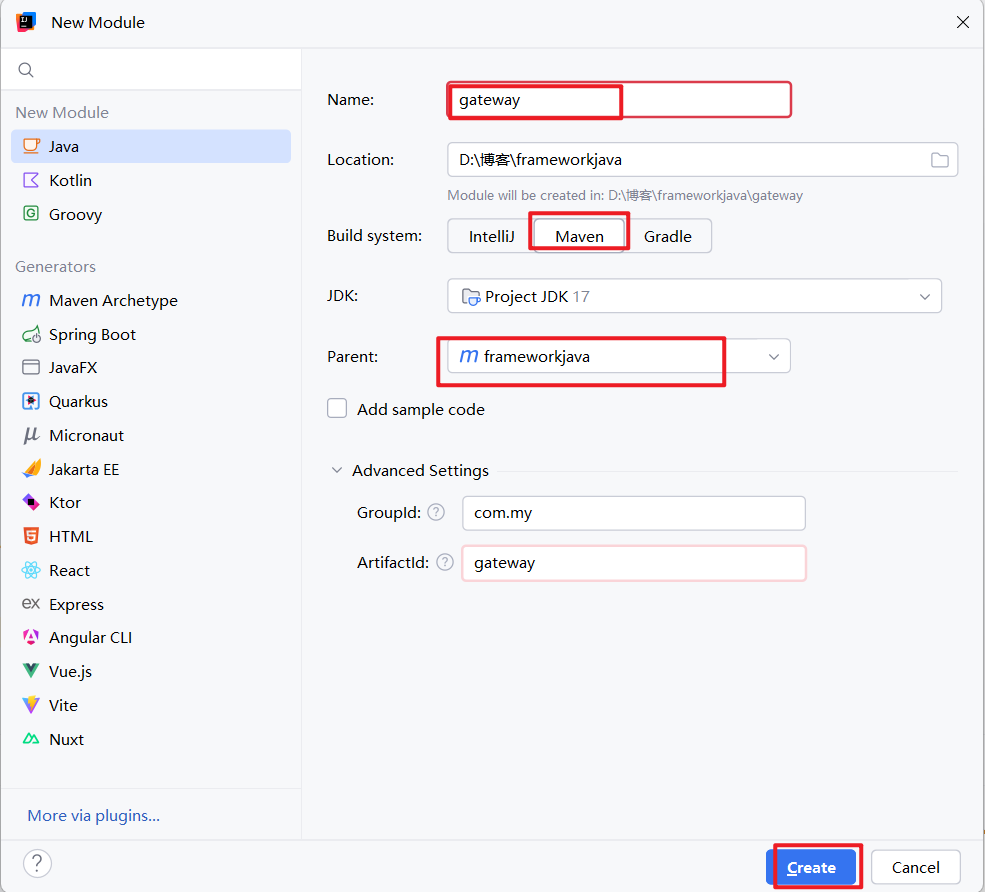Click the Quarkus icon

tap(31, 401)
